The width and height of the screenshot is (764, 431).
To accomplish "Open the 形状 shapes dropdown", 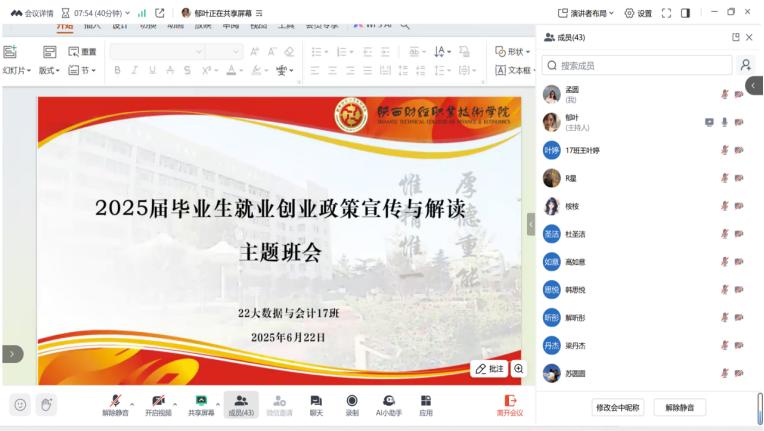I will click(512, 51).
